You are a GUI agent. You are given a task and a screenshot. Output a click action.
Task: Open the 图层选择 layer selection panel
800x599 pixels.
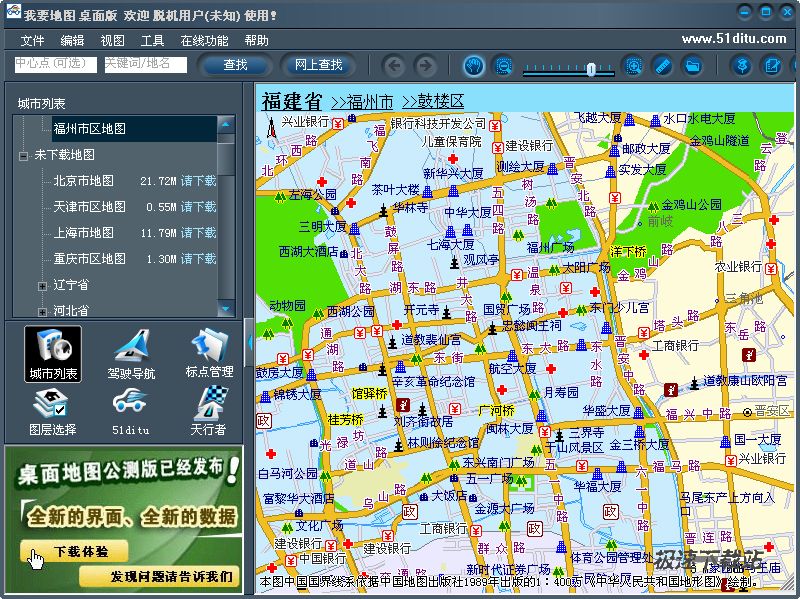[52, 412]
